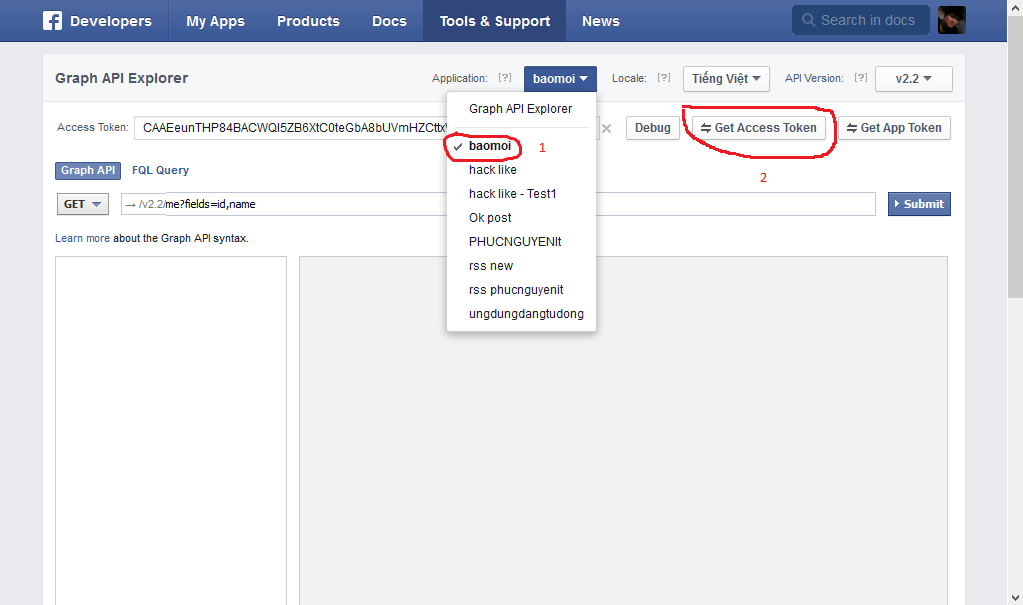The image size is (1023, 605).
Task: Select Graph API Explorer in application menu
Action: coord(521,109)
